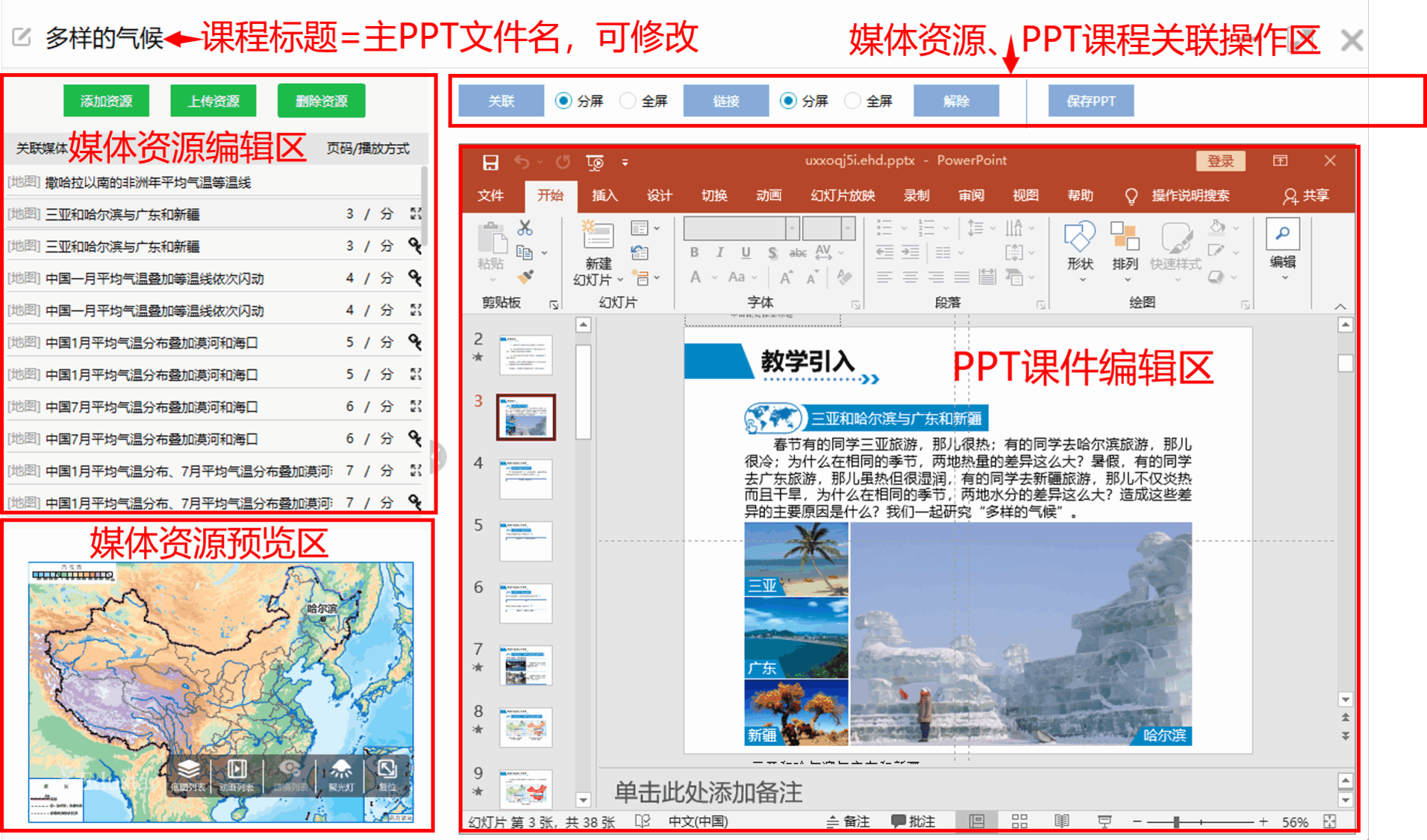Click the Undo arrow in PowerPoint's title bar
Screen dimensions: 1427x840
pyautogui.click(x=522, y=162)
